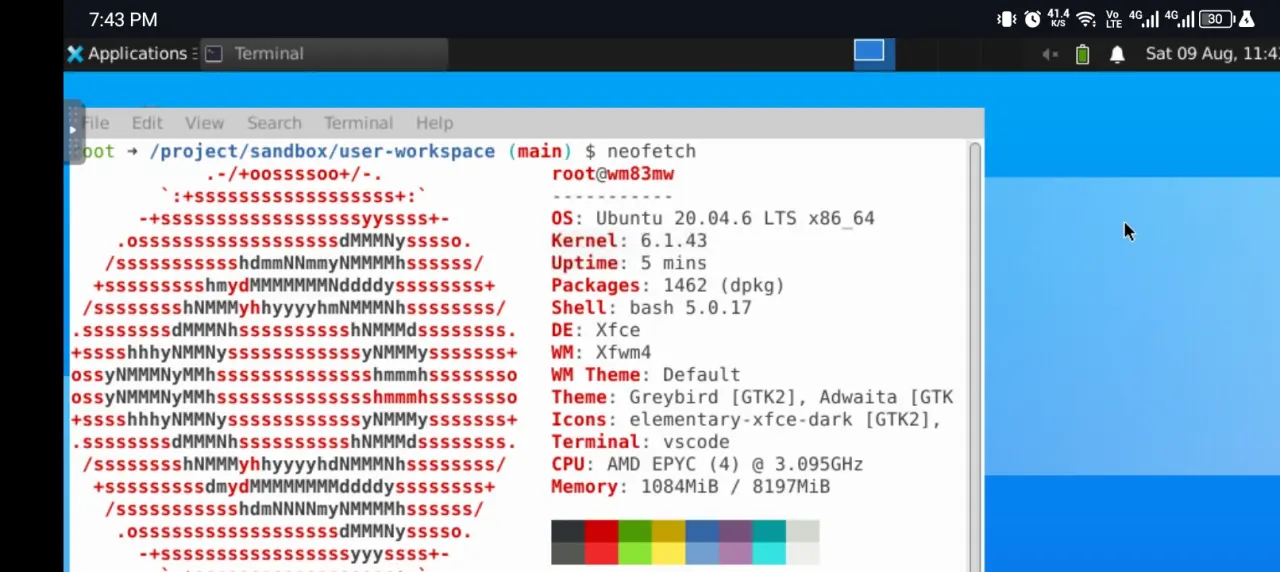Click the 'Theme: Greybird [GTK2]' line
Image resolution: width=1280 pixels, height=572 pixels.
point(752,397)
